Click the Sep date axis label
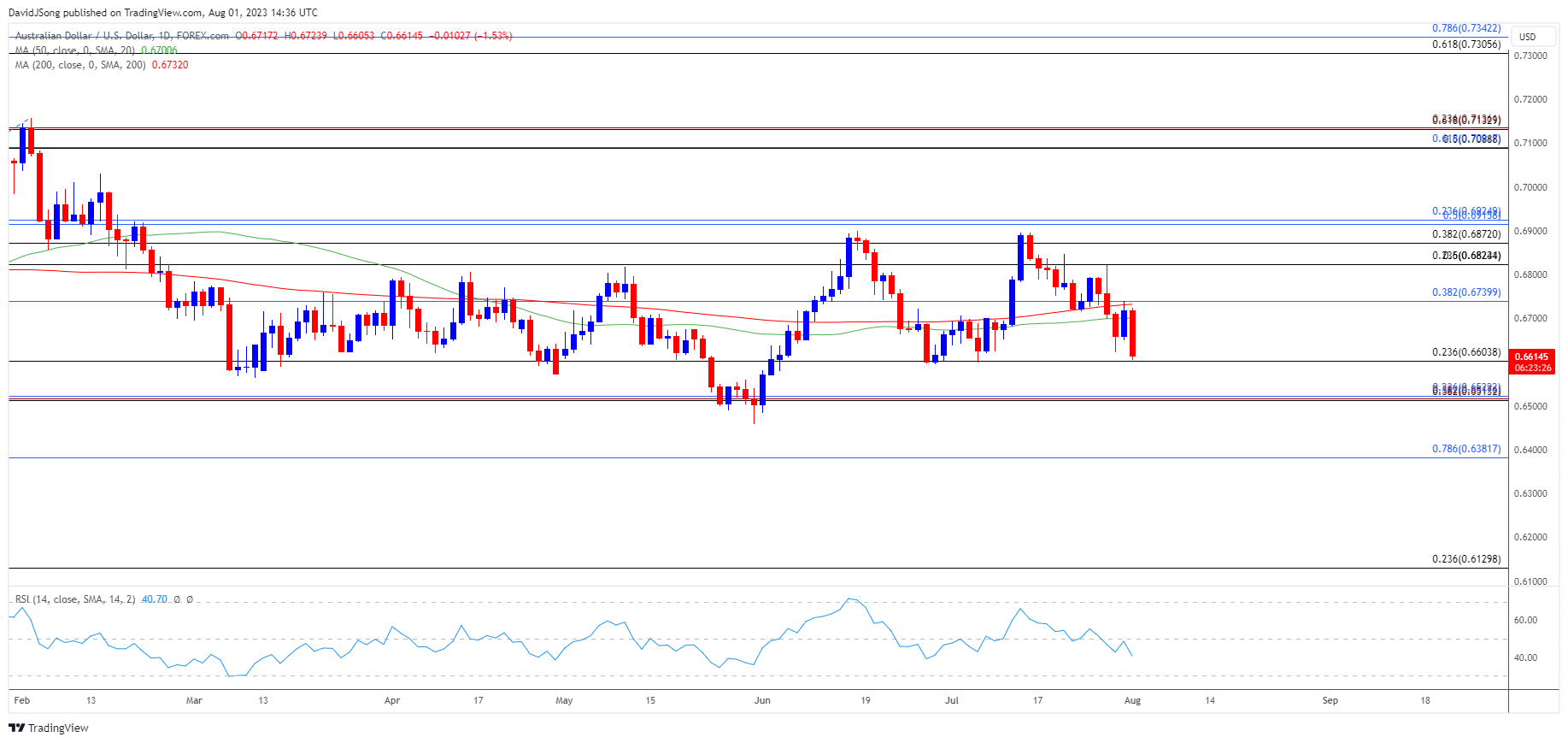The height and width of the screenshot is (743, 1568). point(1330,700)
